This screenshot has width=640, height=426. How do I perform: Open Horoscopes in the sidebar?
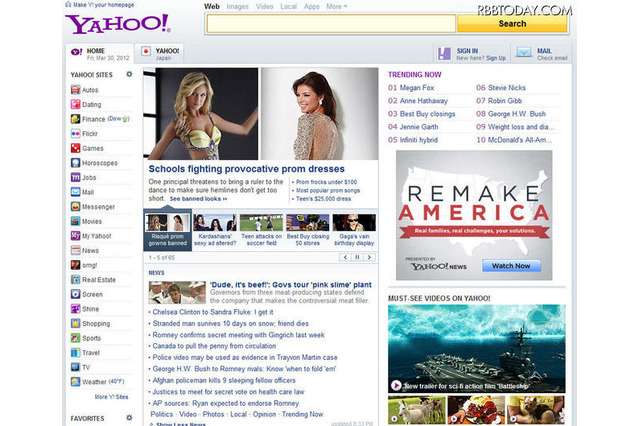[99, 162]
